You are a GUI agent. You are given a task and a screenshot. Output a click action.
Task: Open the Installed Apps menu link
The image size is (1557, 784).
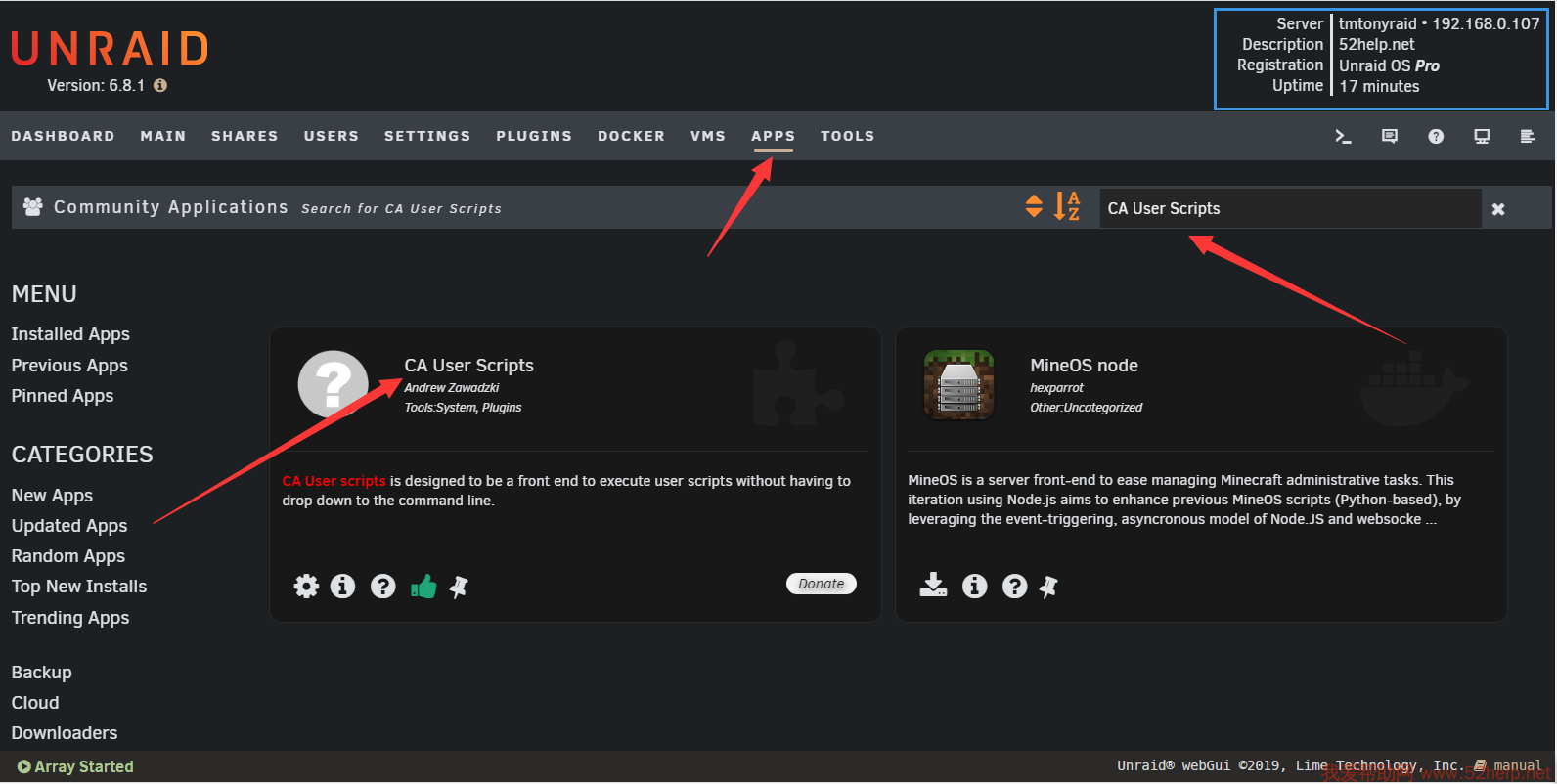(70, 334)
